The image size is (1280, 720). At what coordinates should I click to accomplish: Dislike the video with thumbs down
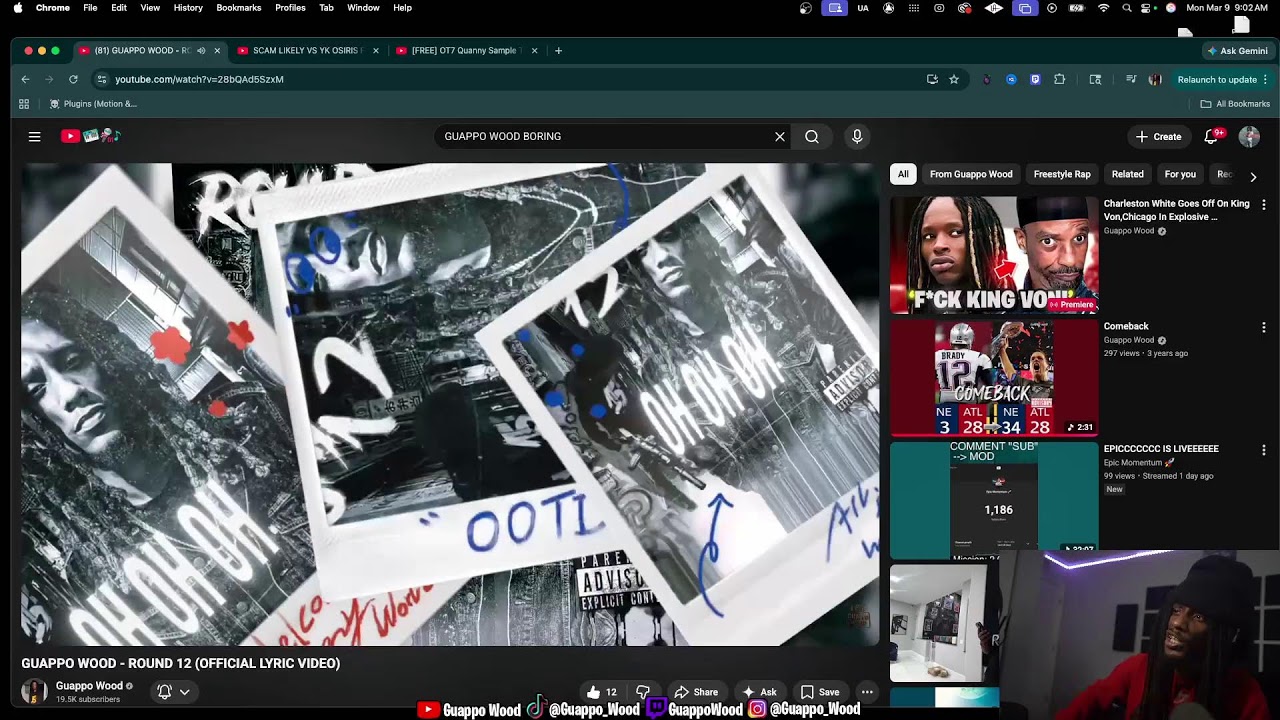tap(643, 692)
